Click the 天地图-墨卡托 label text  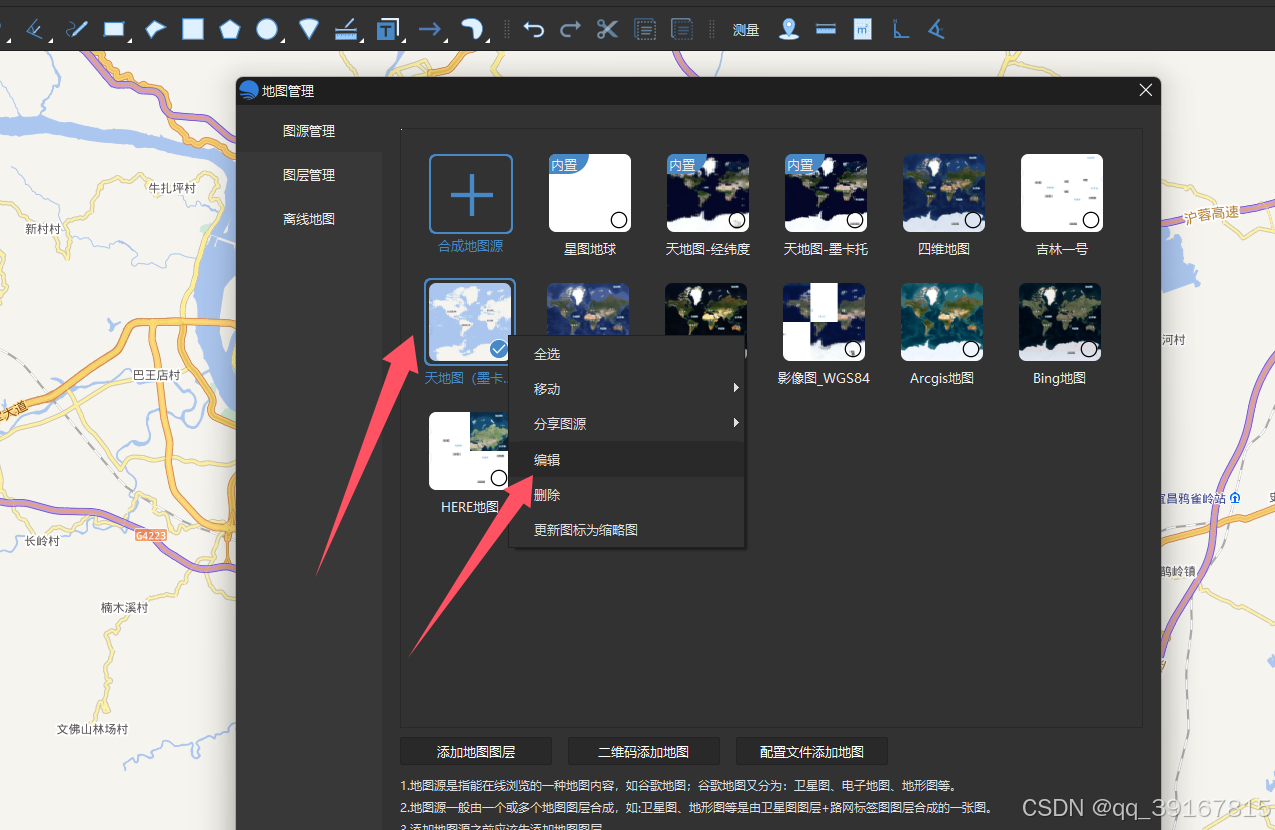[x=826, y=249]
